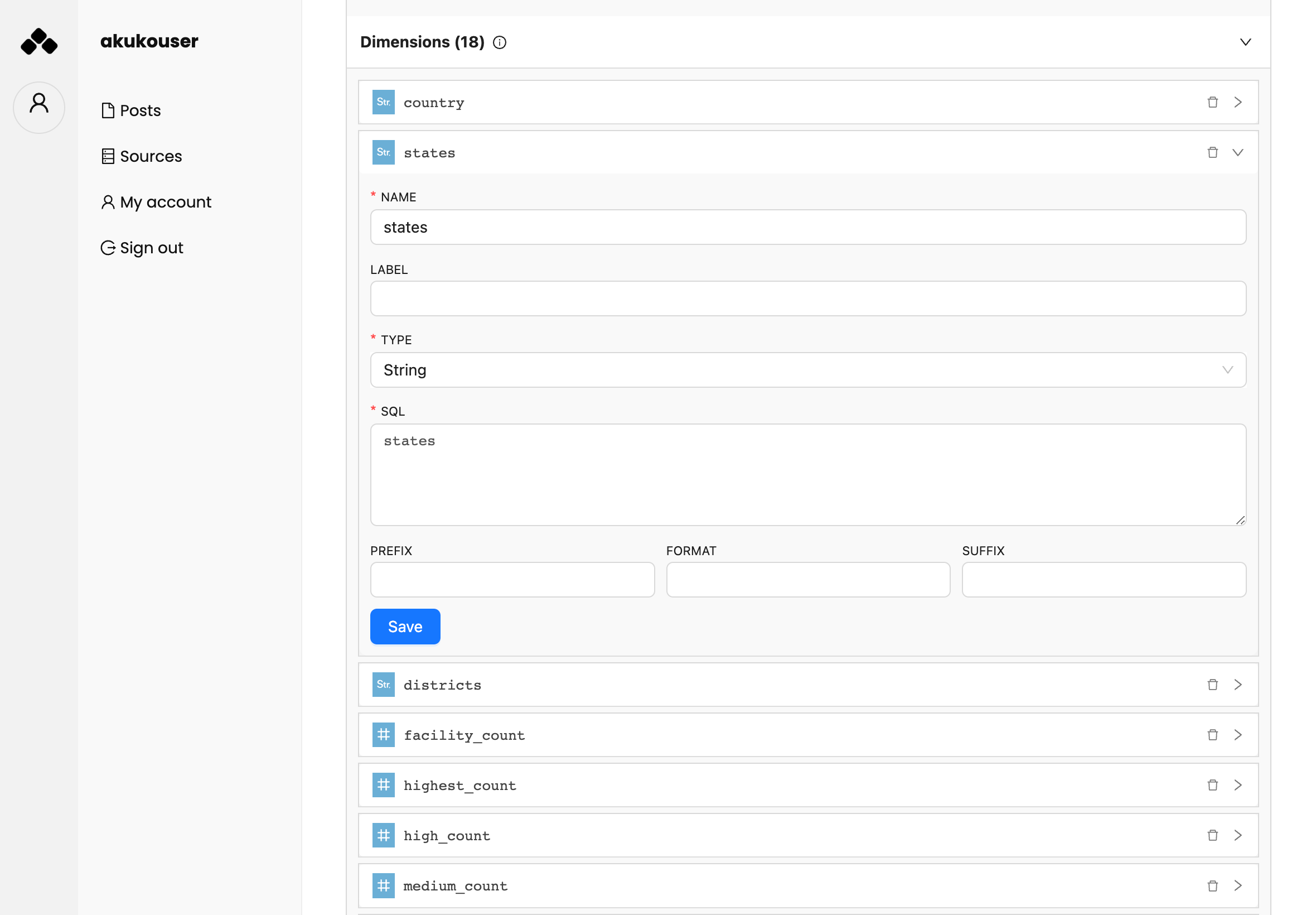This screenshot has height=915, width=1316.
Task: Open the Type dropdown showing String
Action: (808, 370)
